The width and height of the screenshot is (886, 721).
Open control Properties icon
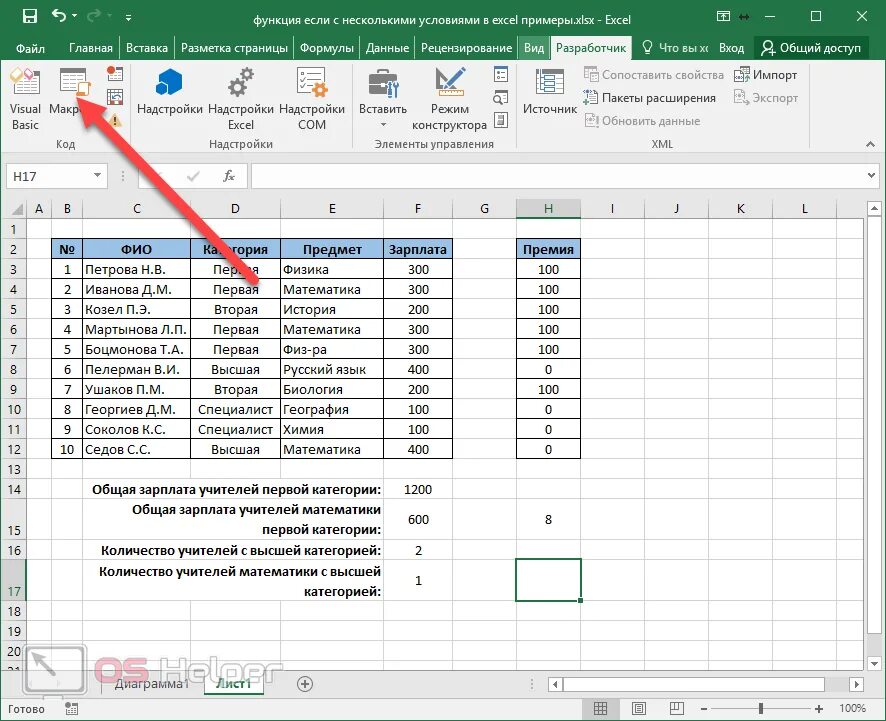(501, 74)
